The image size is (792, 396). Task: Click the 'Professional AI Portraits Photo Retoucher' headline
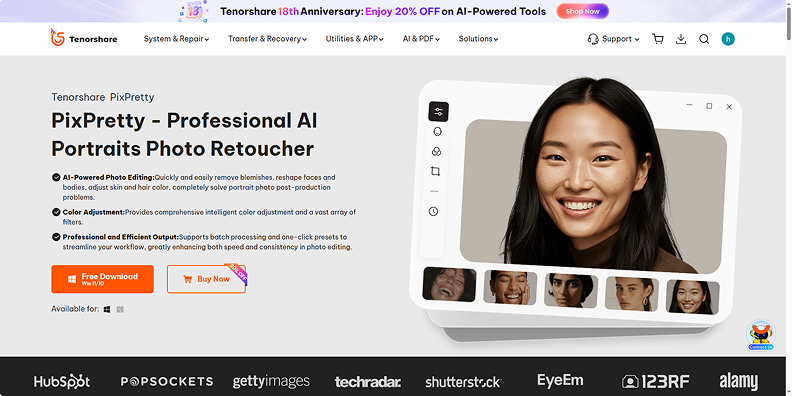click(184, 134)
